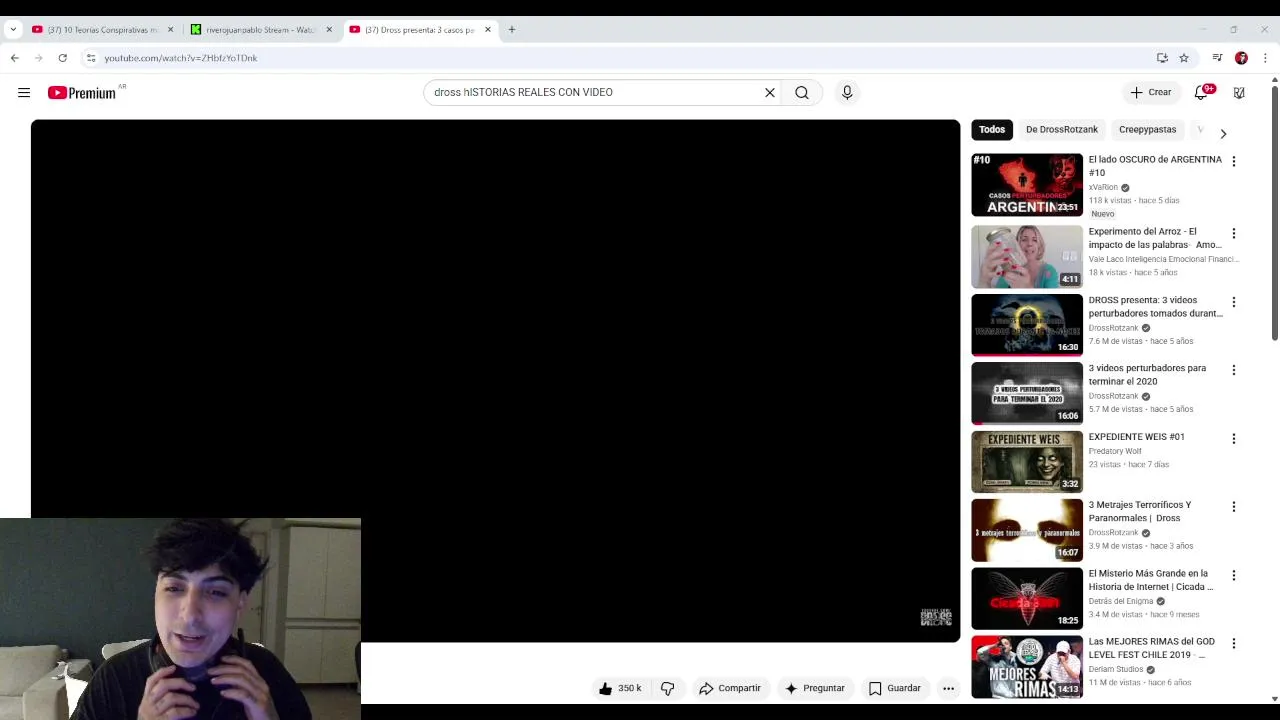The width and height of the screenshot is (1280, 720).
Task: Ask about the video with Preguntar
Action: (815, 688)
